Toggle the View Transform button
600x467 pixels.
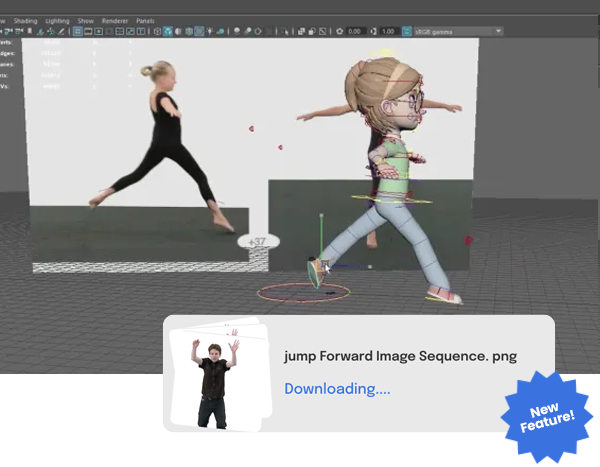tap(407, 31)
